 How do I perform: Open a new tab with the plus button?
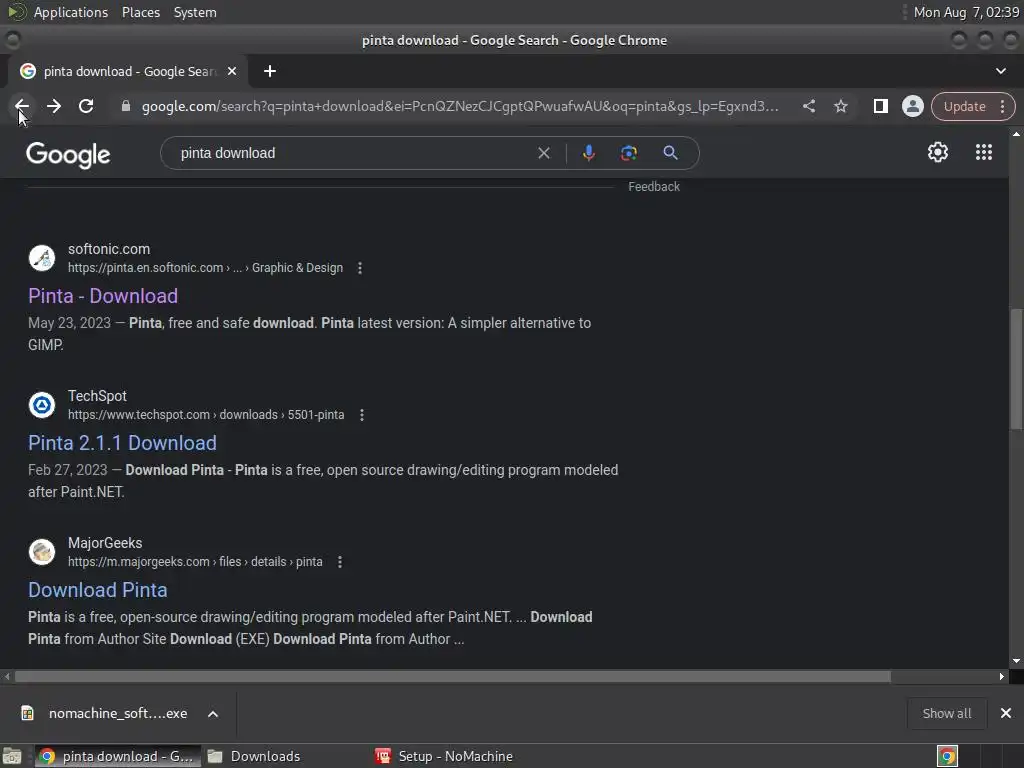click(270, 71)
